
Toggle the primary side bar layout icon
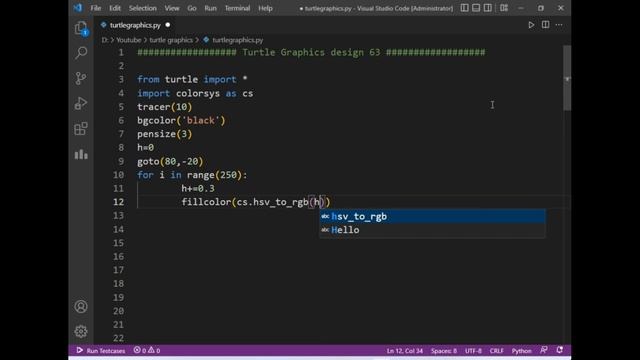(x=464, y=8)
